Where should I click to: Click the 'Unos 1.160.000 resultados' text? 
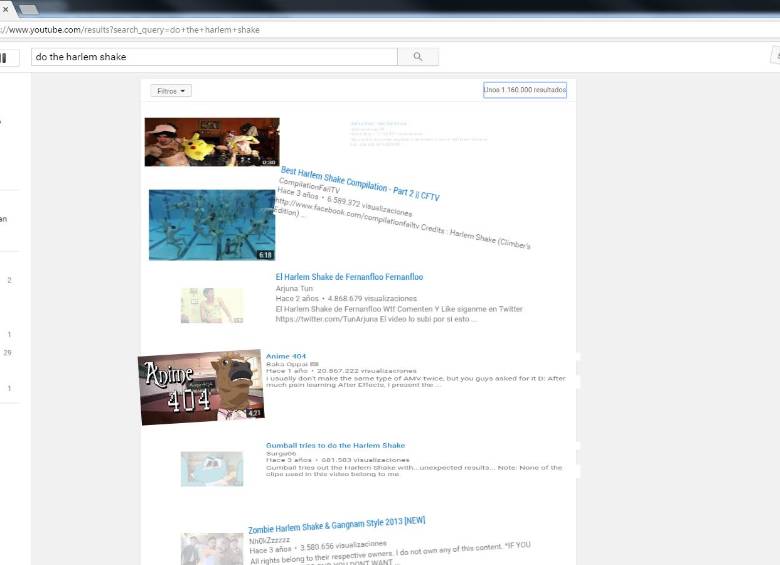point(525,90)
